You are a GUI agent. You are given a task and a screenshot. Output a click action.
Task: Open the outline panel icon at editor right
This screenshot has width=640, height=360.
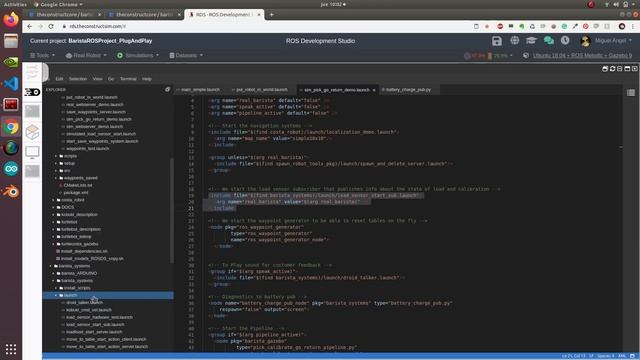click(x=631, y=93)
